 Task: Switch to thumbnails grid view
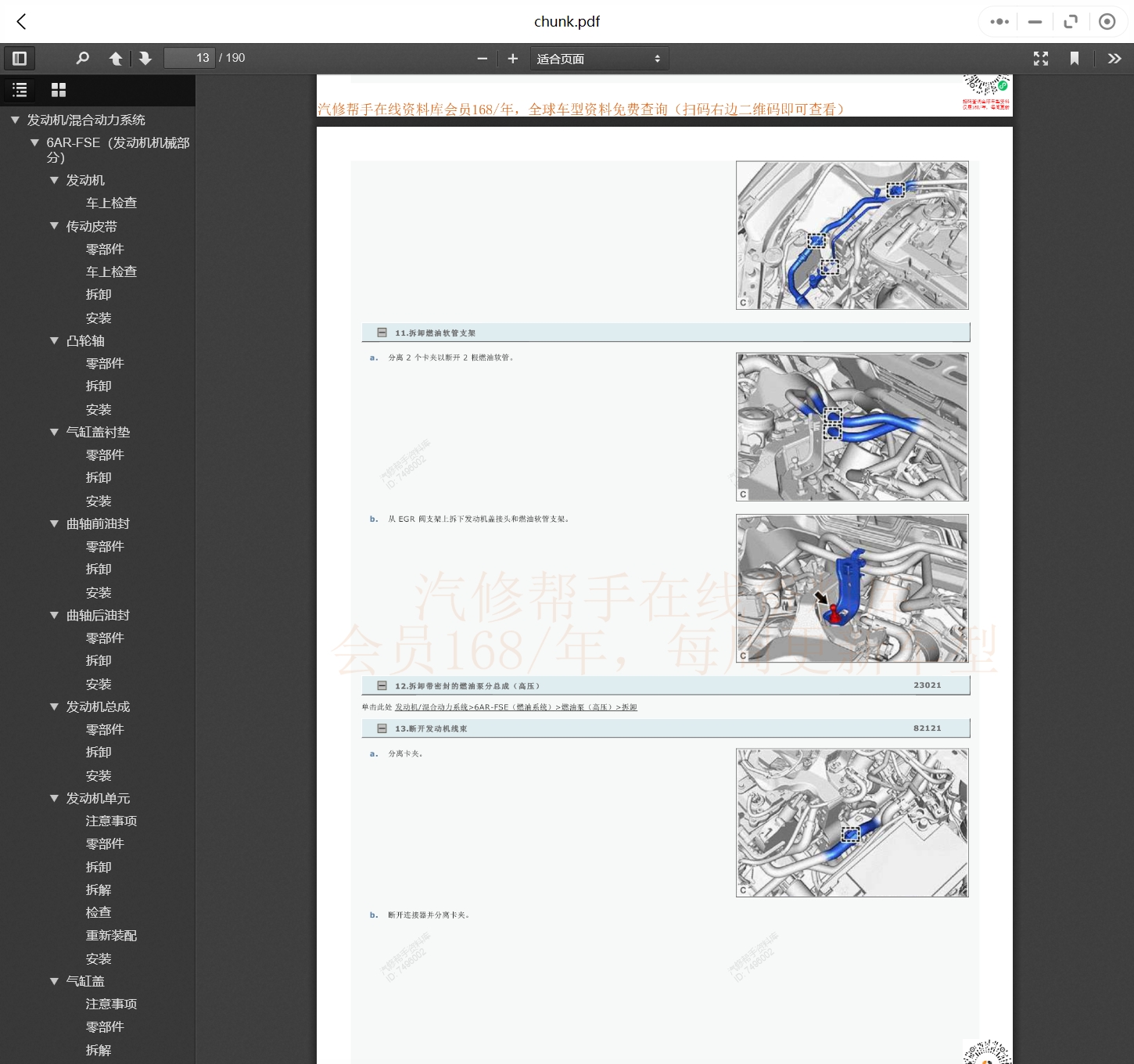[x=59, y=90]
